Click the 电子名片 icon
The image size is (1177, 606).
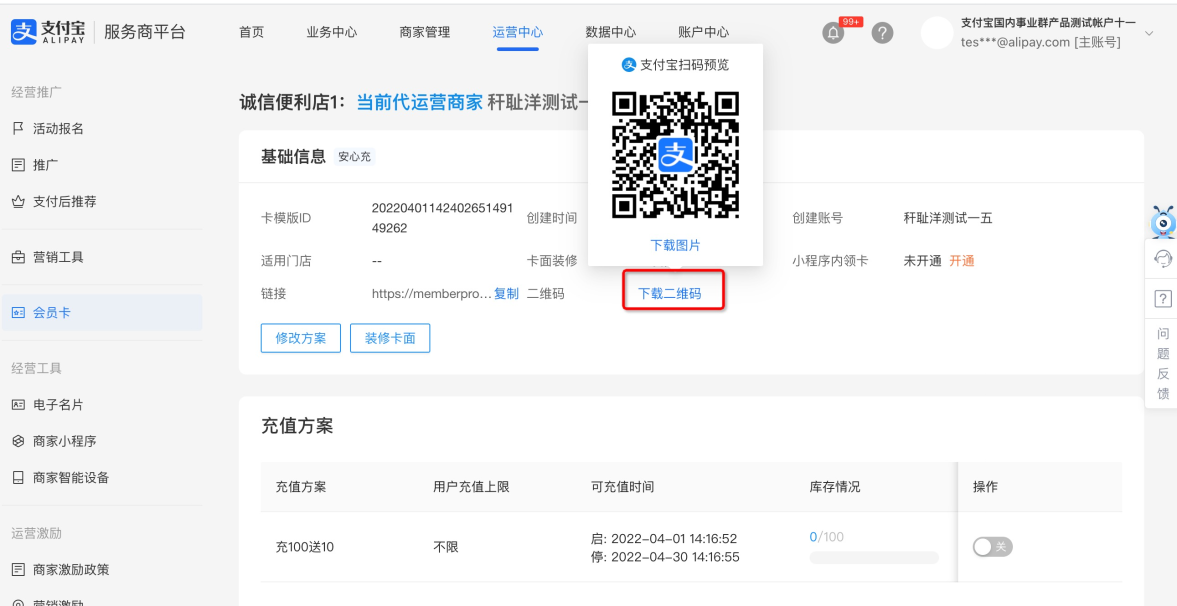19,405
